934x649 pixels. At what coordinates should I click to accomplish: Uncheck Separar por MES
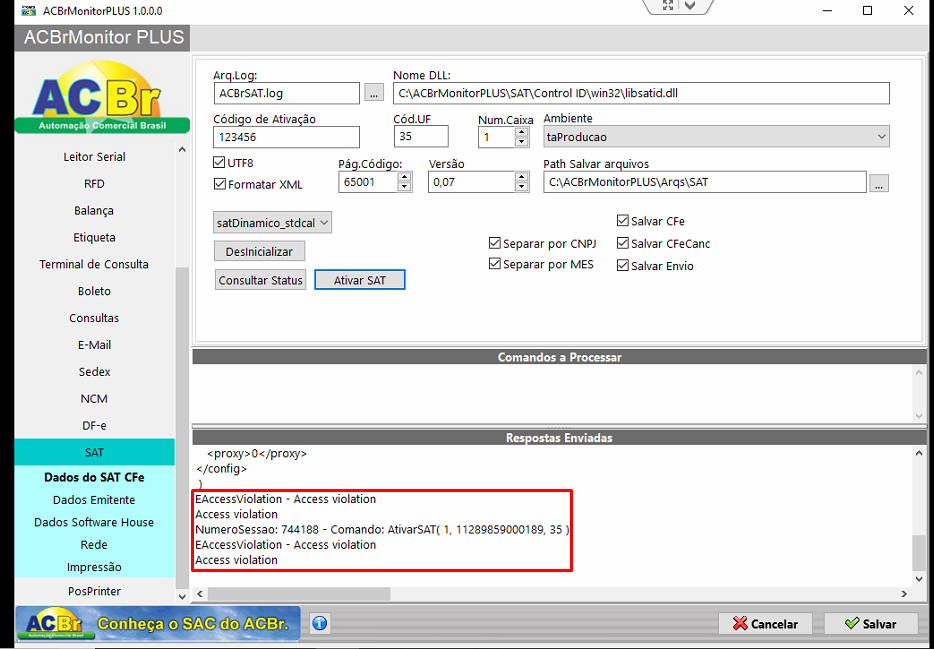pyautogui.click(x=494, y=264)
